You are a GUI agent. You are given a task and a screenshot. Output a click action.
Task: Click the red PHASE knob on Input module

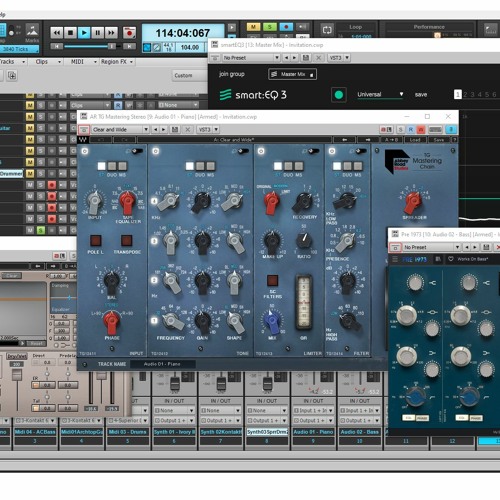pos(112,322)
